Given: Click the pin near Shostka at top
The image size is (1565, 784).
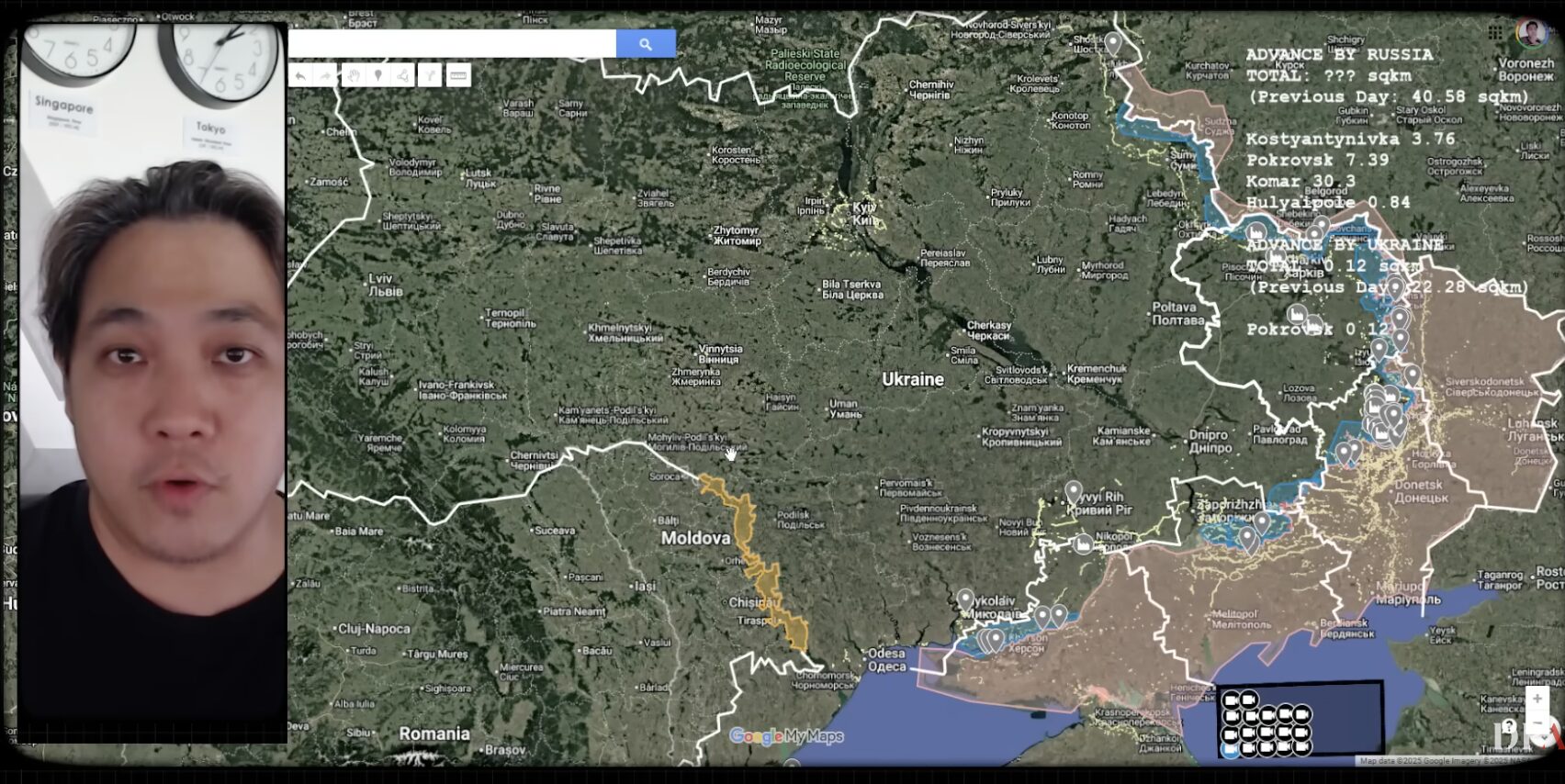Looking at the screenshot, I should (x=1113, y=42).
